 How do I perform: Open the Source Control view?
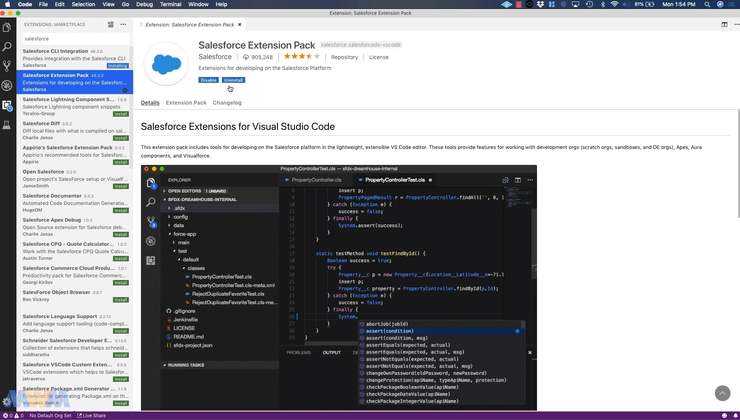[x=7, y=66]
